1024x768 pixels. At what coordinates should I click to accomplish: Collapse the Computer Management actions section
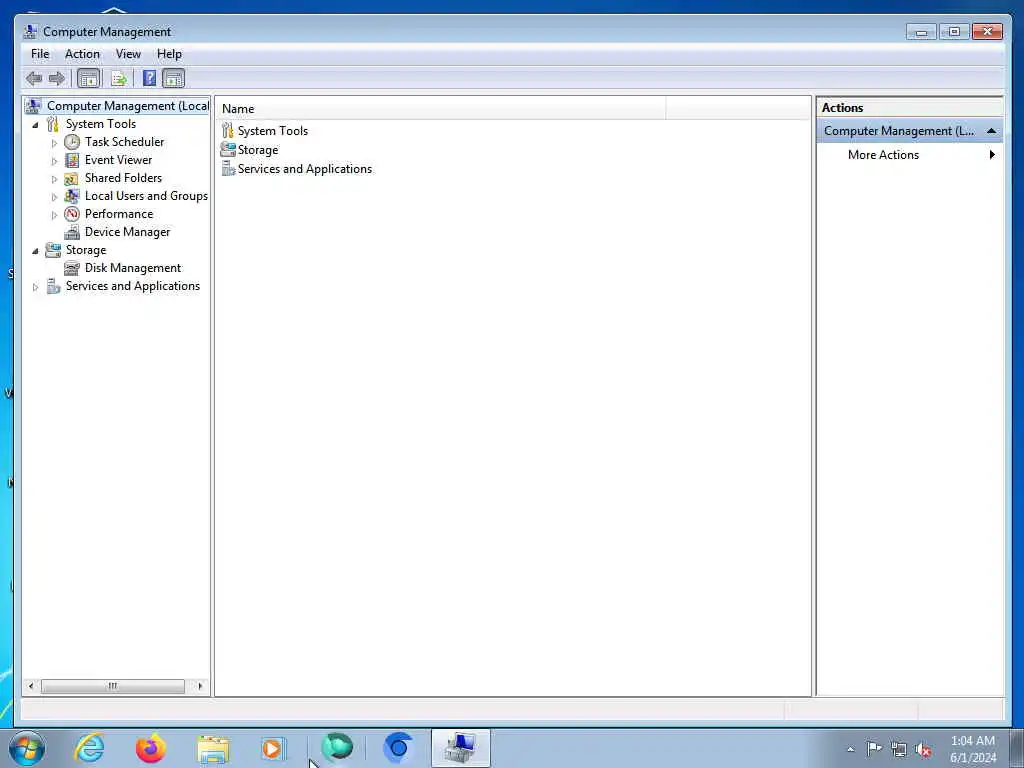point(991,131)
